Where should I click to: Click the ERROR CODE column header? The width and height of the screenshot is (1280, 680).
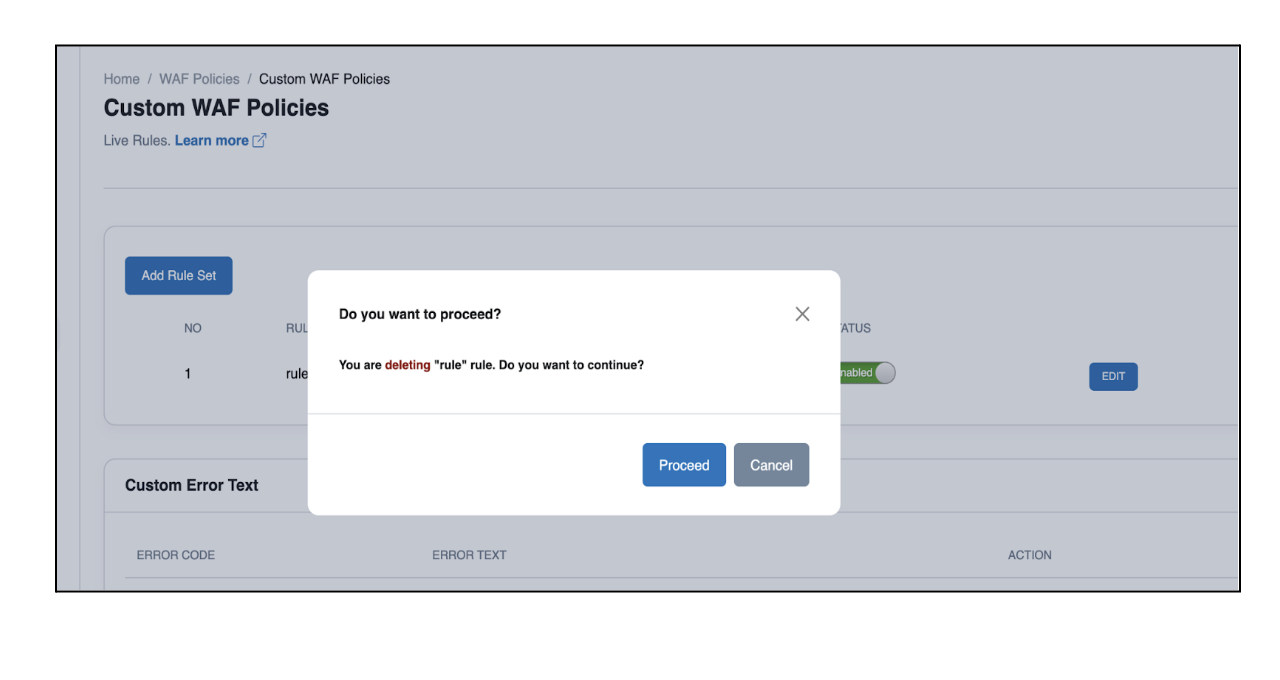(x=176, y=555)
